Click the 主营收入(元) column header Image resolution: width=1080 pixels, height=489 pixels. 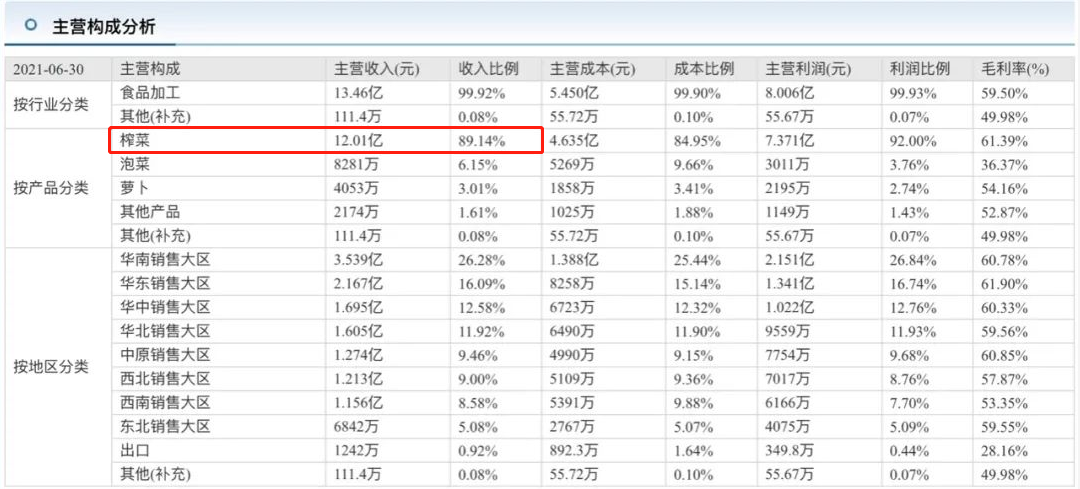click(377, 70)
